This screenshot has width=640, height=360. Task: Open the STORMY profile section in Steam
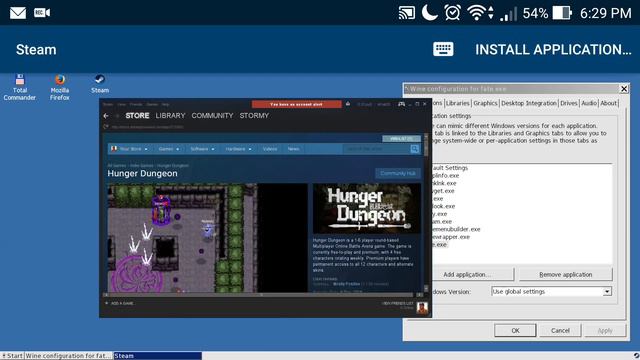click(x=254, y=116)
